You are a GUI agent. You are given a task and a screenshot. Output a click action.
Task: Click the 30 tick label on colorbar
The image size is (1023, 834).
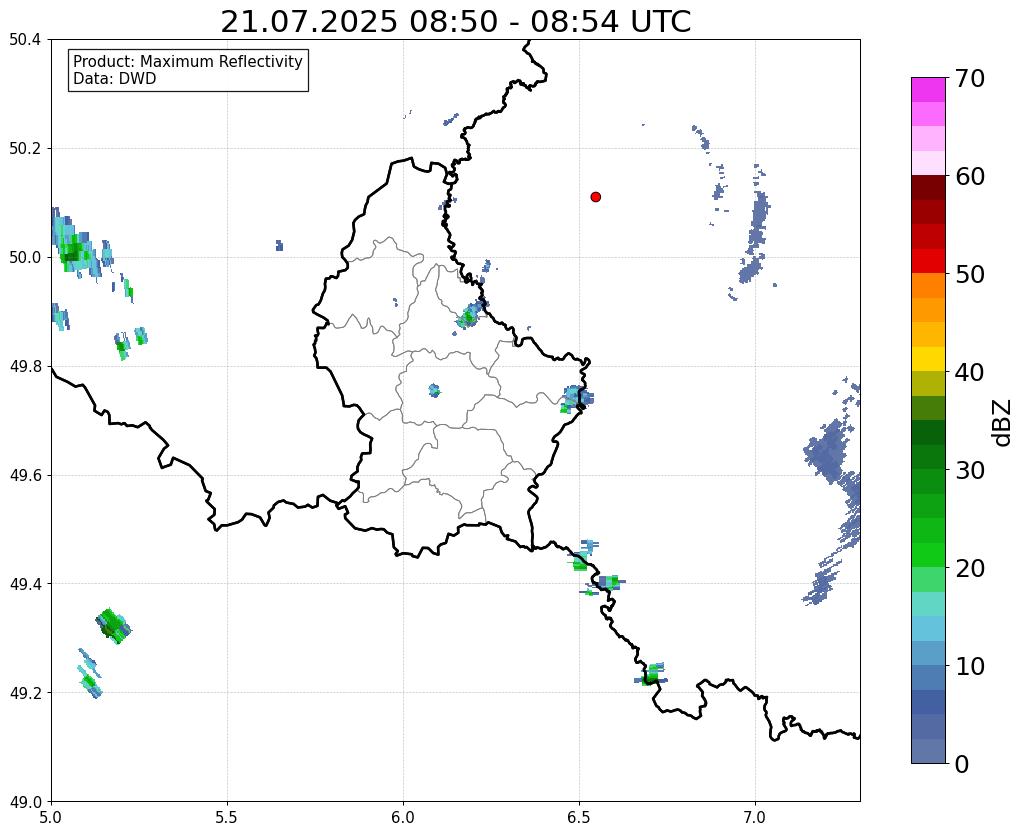coord(970,470)
